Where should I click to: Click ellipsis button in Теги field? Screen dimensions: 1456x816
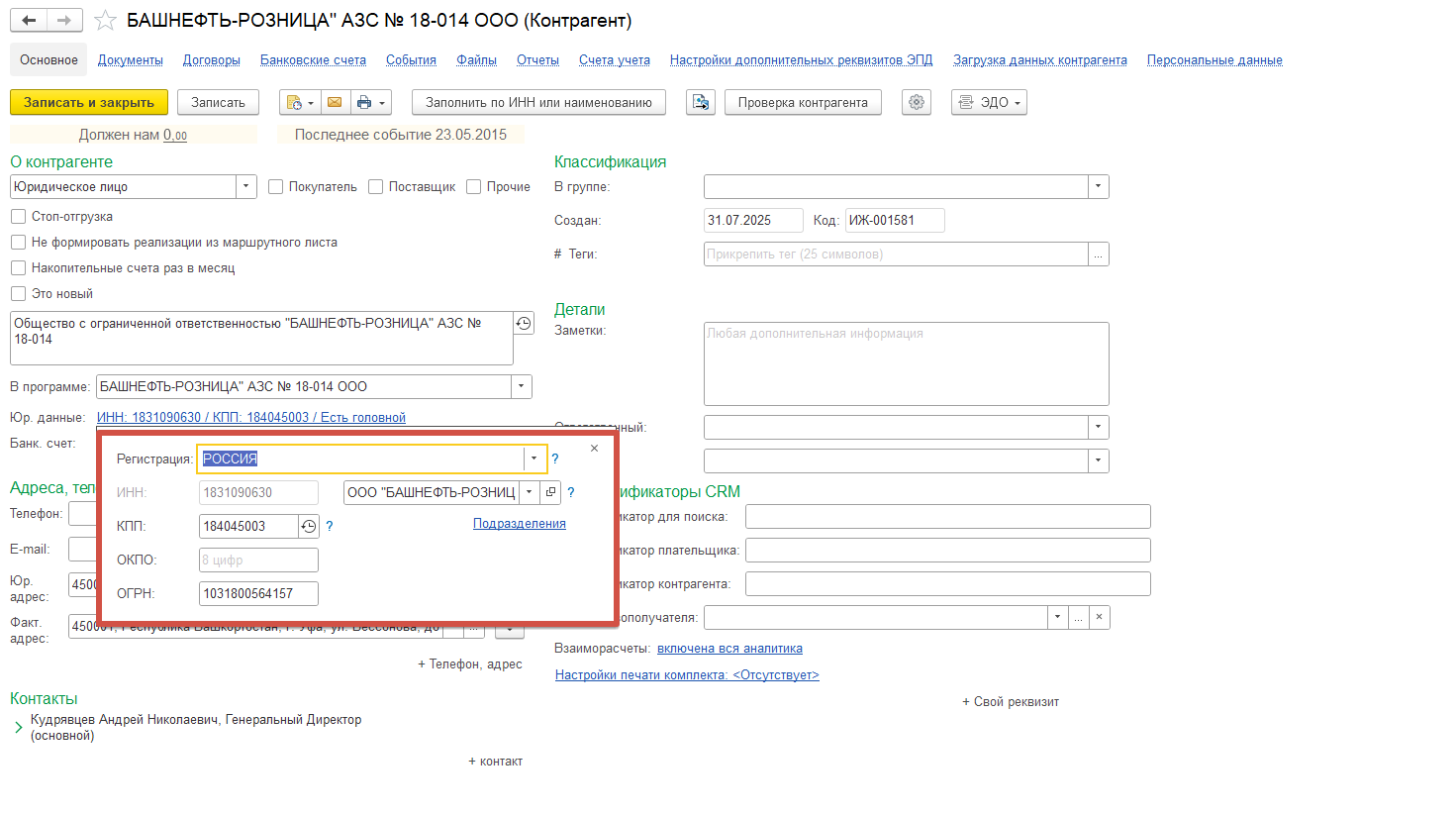[1099, 255]
